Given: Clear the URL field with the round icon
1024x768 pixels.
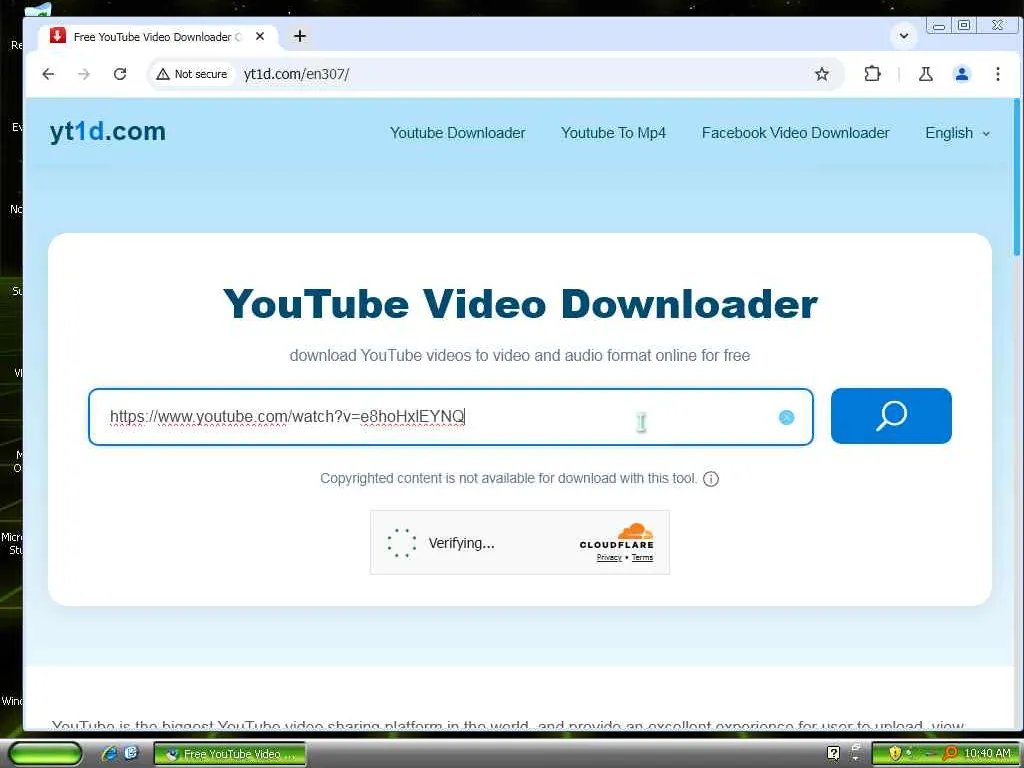Looking at the screenshot, I should click(x=786, y=417).
